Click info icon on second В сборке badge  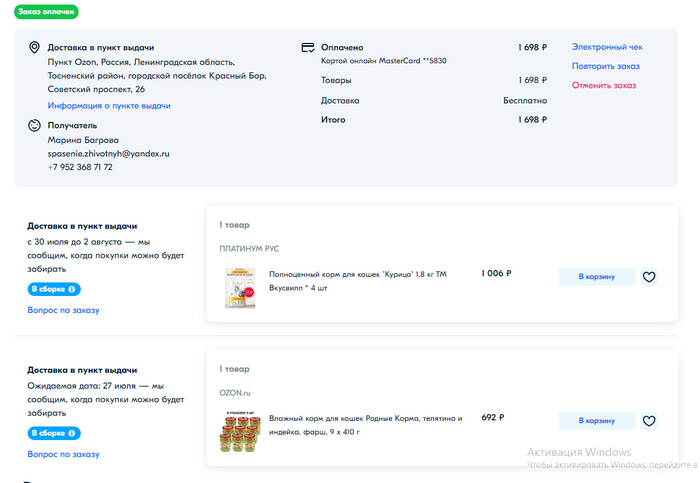72,433
